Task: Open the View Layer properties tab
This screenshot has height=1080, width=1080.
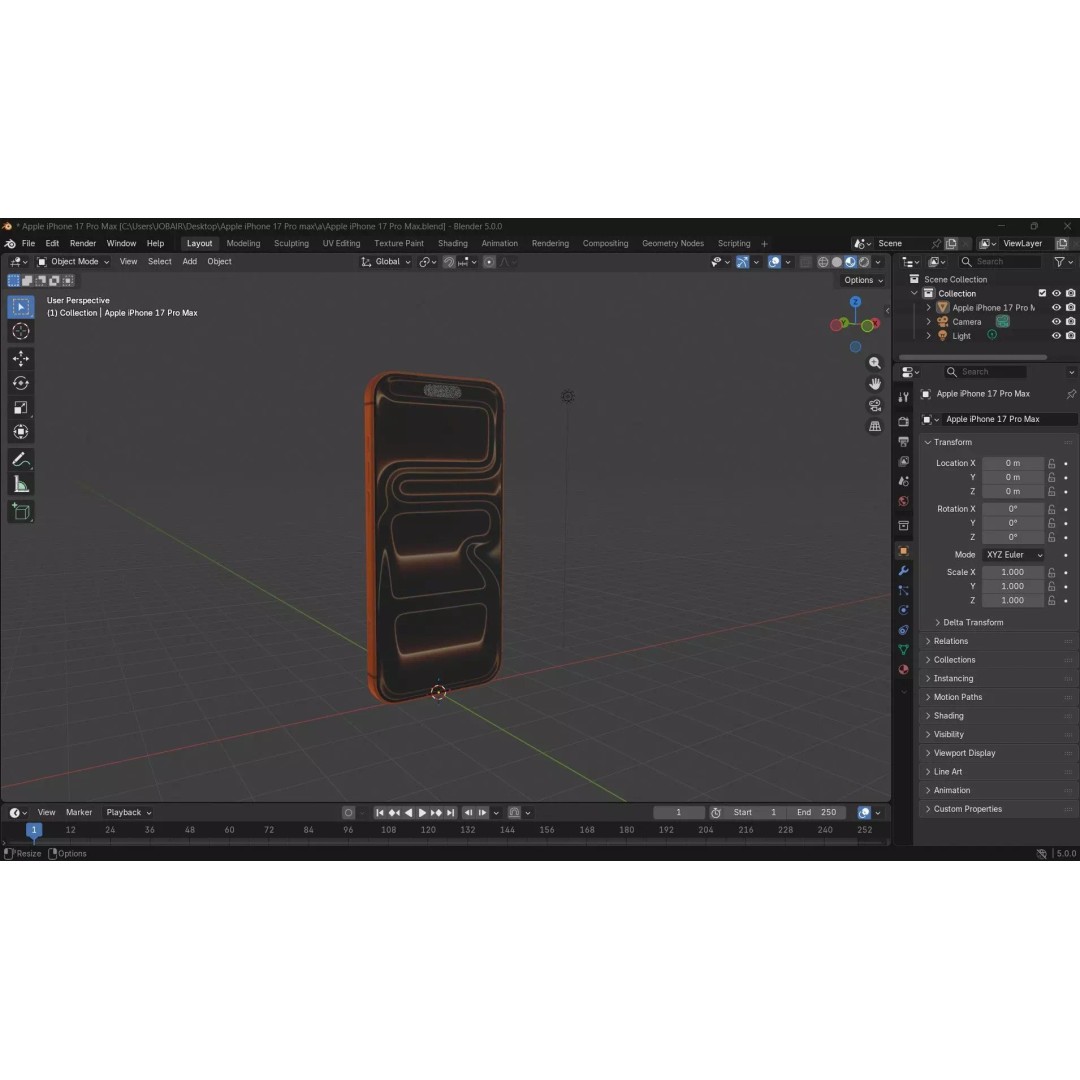Action: (904, 461)
